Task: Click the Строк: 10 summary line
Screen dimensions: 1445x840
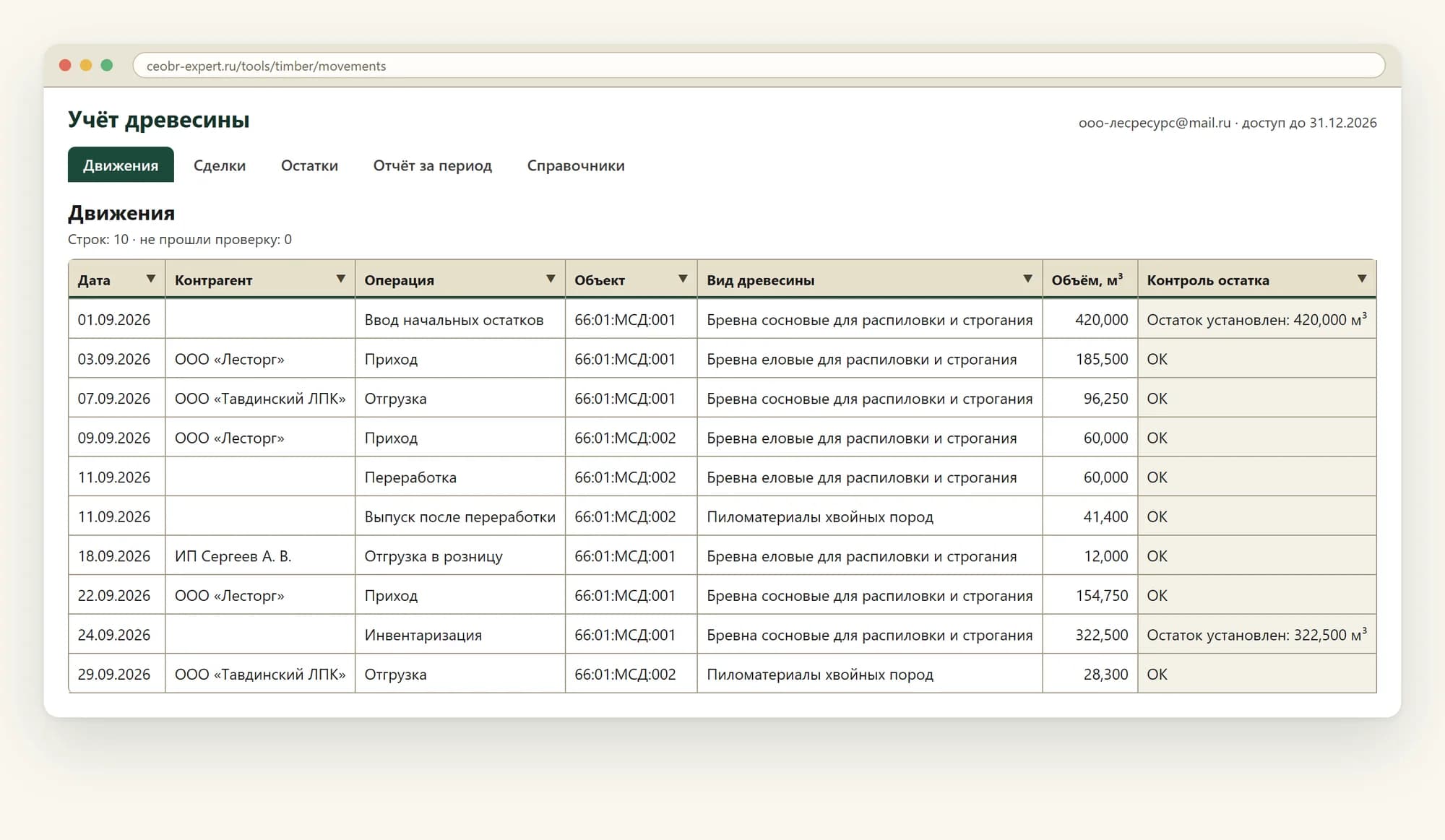Action: 180,239
